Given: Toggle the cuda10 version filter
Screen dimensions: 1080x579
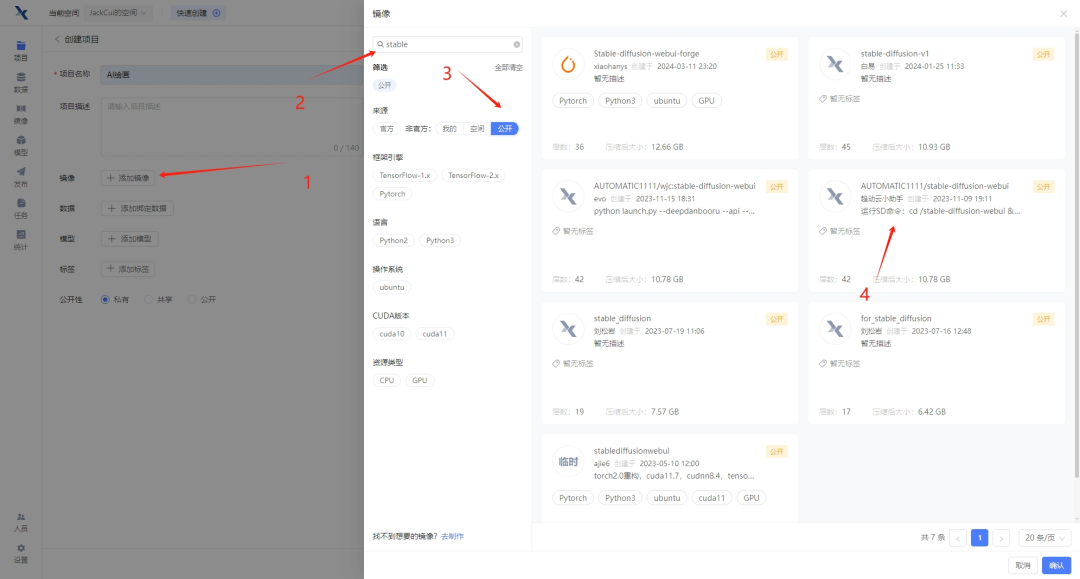Looking at the screenshot, I should pos(392,334).
